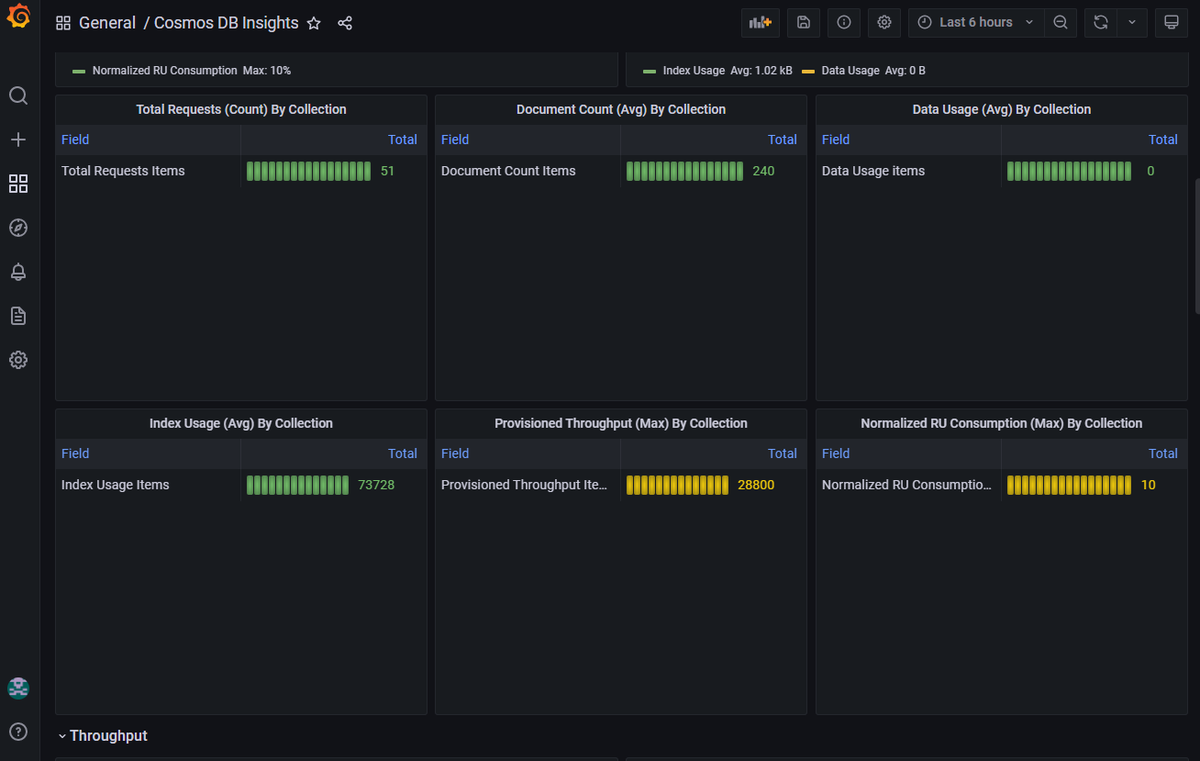1200x761 pixels.
Task: Sort Index Usage table by Total column
Action: pos(403,453)
